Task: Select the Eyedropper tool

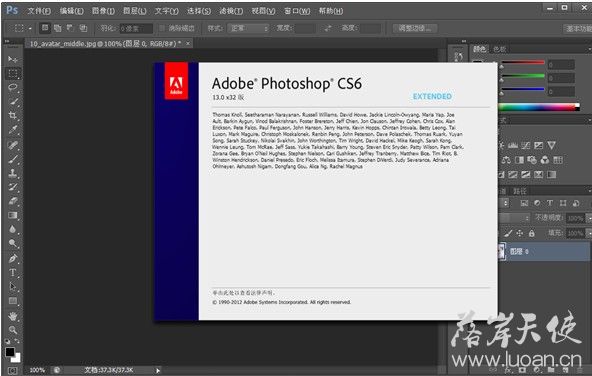Action: (12, 130)
